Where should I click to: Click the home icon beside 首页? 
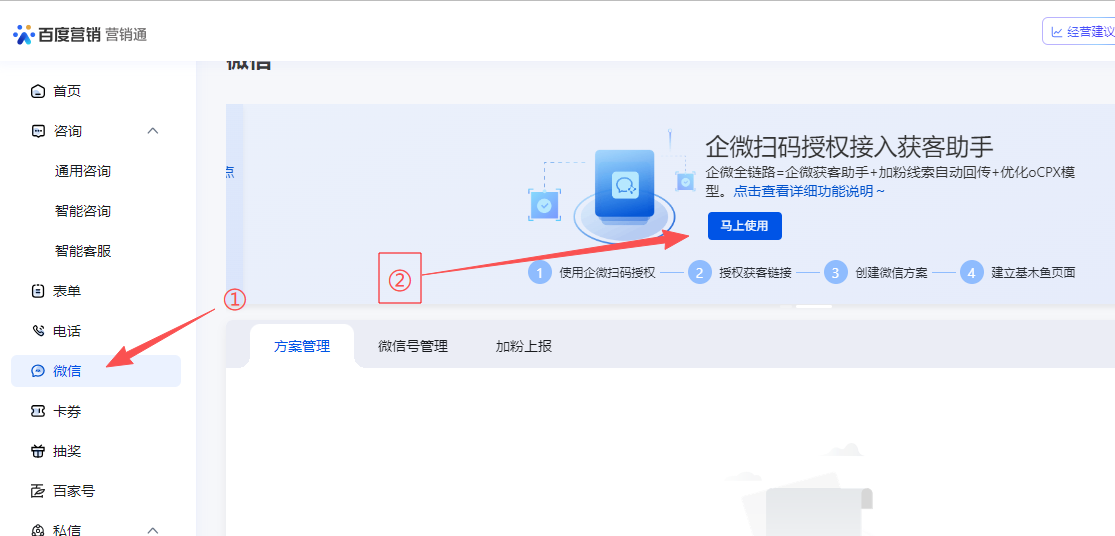tap(38, 92)
